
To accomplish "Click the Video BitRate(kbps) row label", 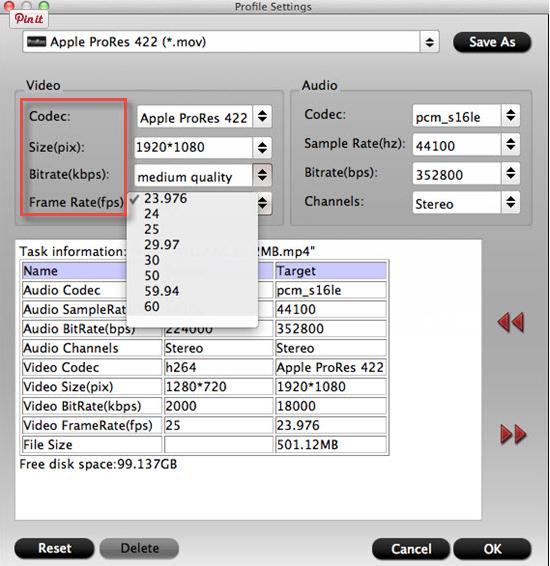I will (92, 406).
